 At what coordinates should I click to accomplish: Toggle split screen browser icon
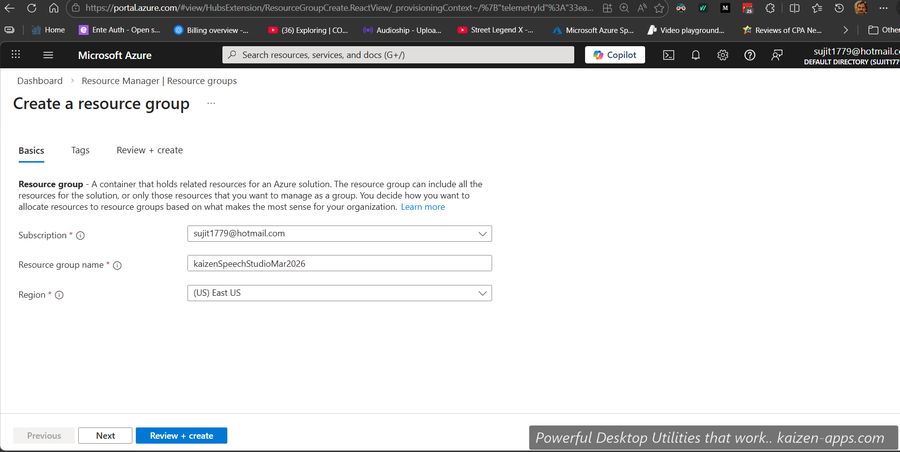tap(794, 8)
